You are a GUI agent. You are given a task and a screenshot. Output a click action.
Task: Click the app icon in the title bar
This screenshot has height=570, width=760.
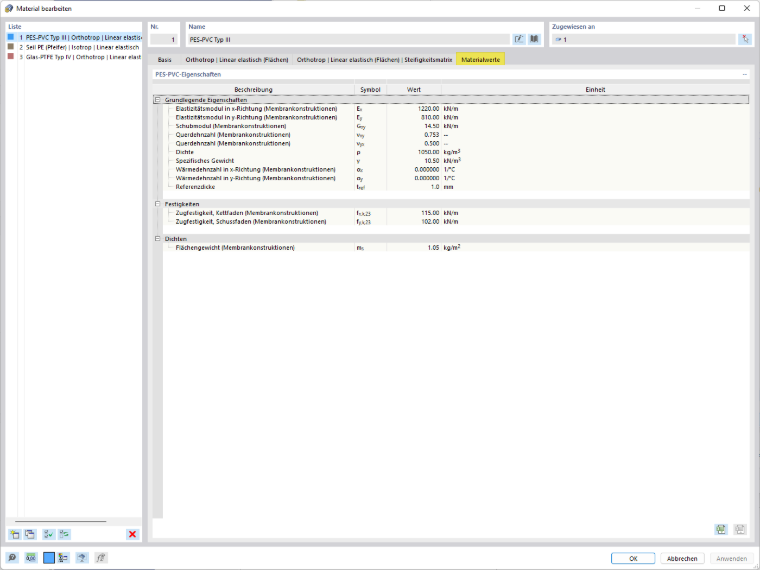(9, 8)
